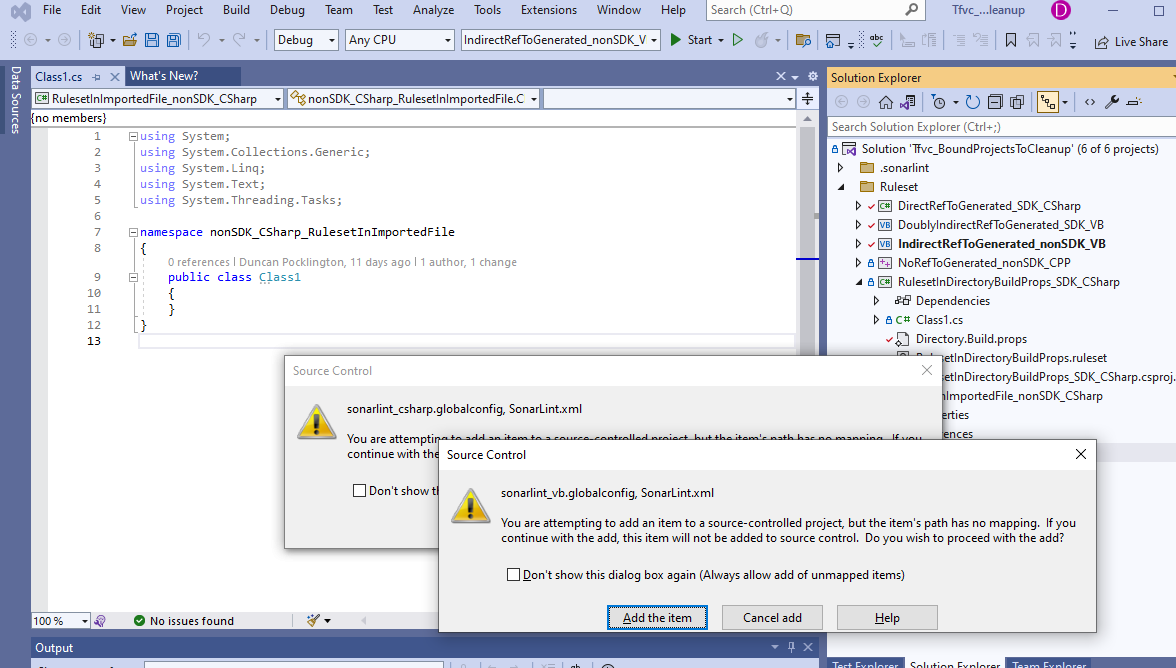The height and width of the screenshot is (668, 1176).
Task: Select the Save All toolbar icon
Action: coord(172,40)
